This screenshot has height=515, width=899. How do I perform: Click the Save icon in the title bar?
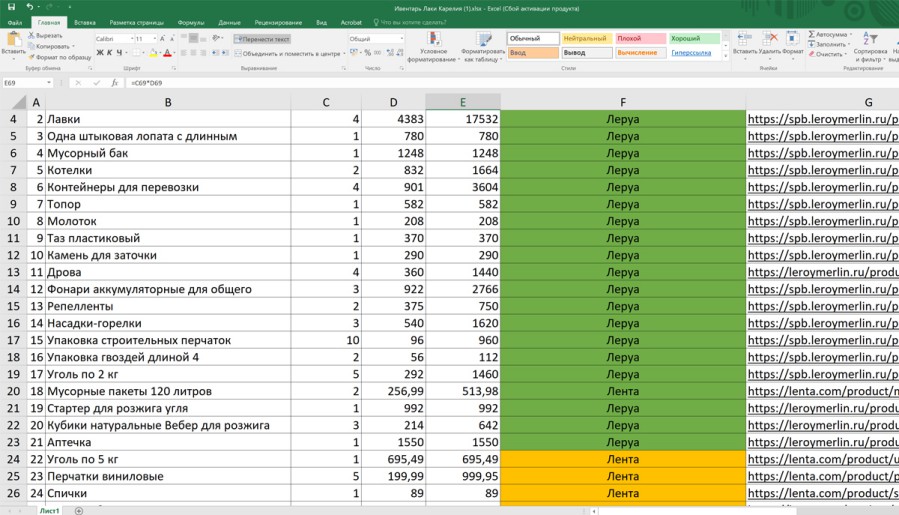[11, 6]
